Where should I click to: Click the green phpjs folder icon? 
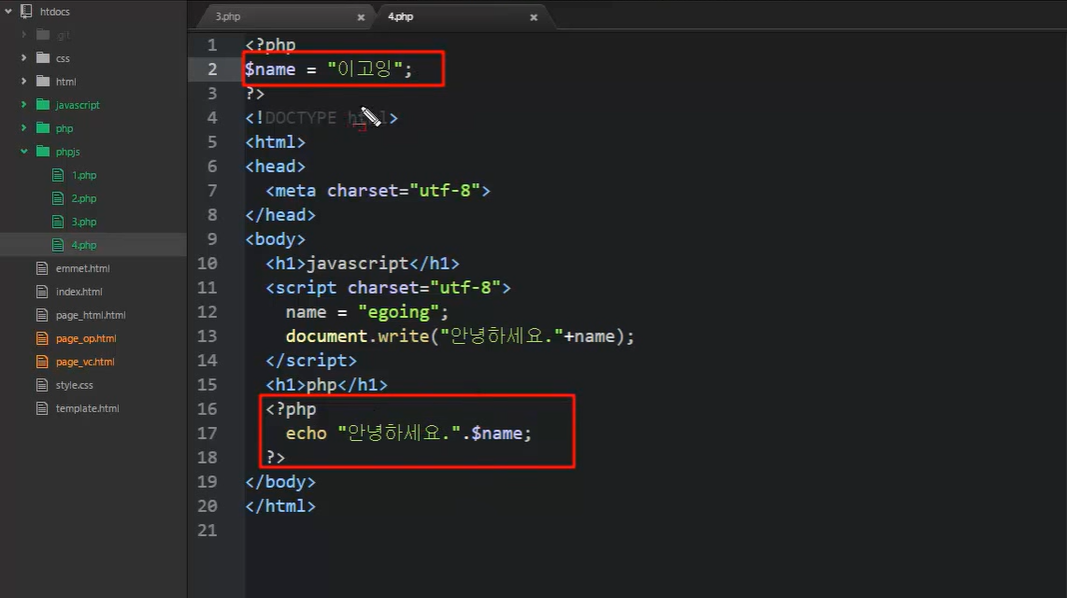pos(43,151)
